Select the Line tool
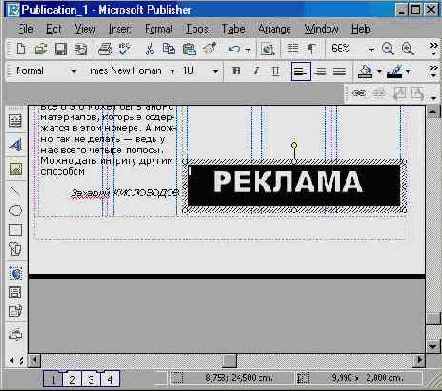This screenshot has height=391, width=442. coord(15,191)
